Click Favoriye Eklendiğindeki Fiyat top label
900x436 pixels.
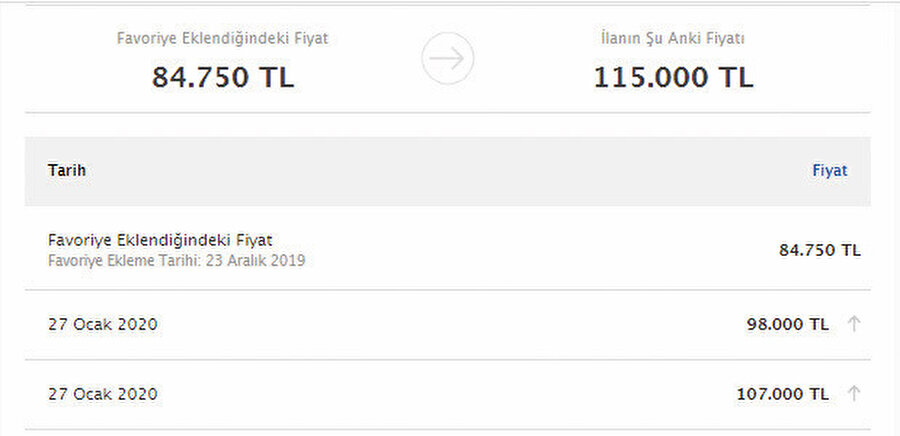pyautogui.click(x=223, y=38)
